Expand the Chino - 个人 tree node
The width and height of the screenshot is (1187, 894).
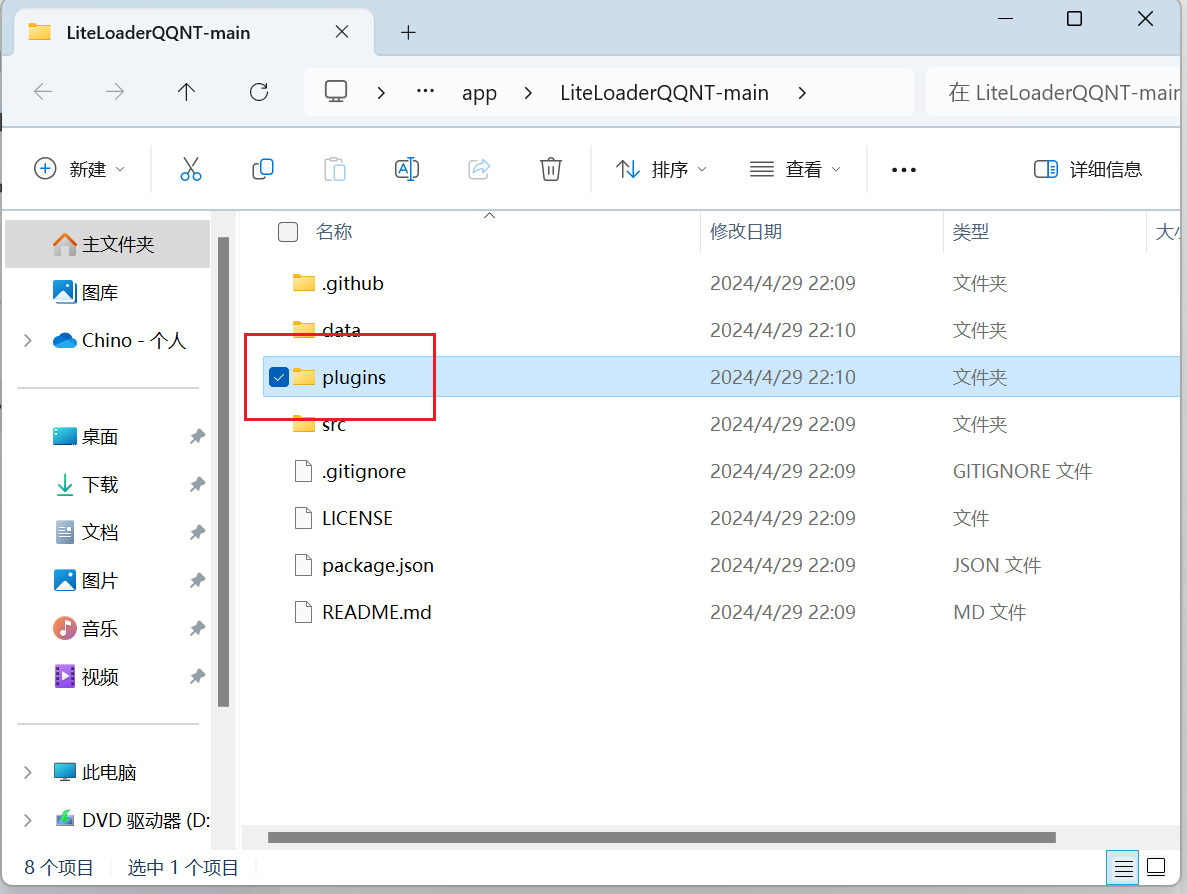tap(28, 341)
